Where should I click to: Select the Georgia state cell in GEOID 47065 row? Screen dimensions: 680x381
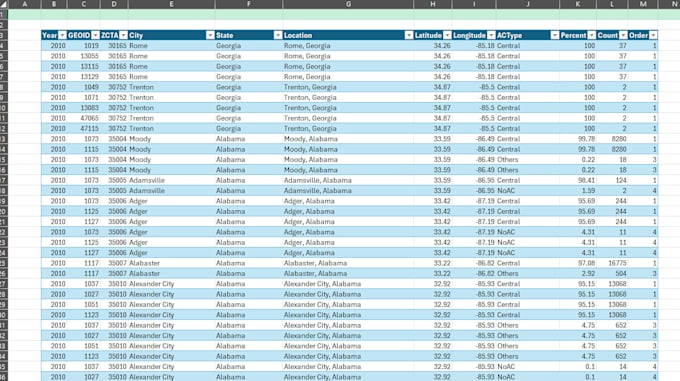coord(248,118)
